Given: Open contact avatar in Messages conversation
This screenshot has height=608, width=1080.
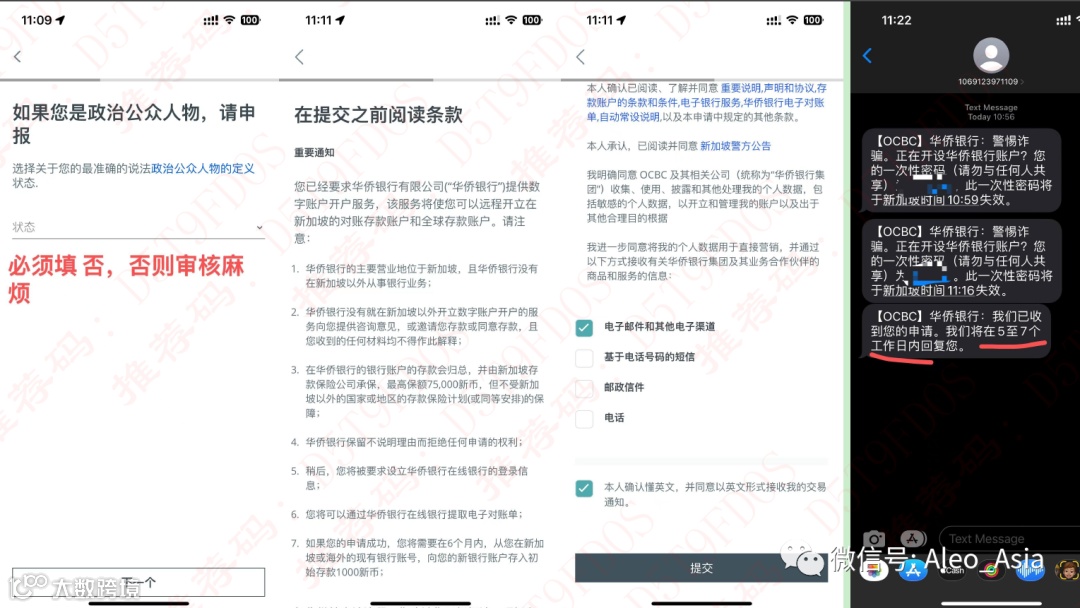Looking at the screenshot, I should point(990,55).
